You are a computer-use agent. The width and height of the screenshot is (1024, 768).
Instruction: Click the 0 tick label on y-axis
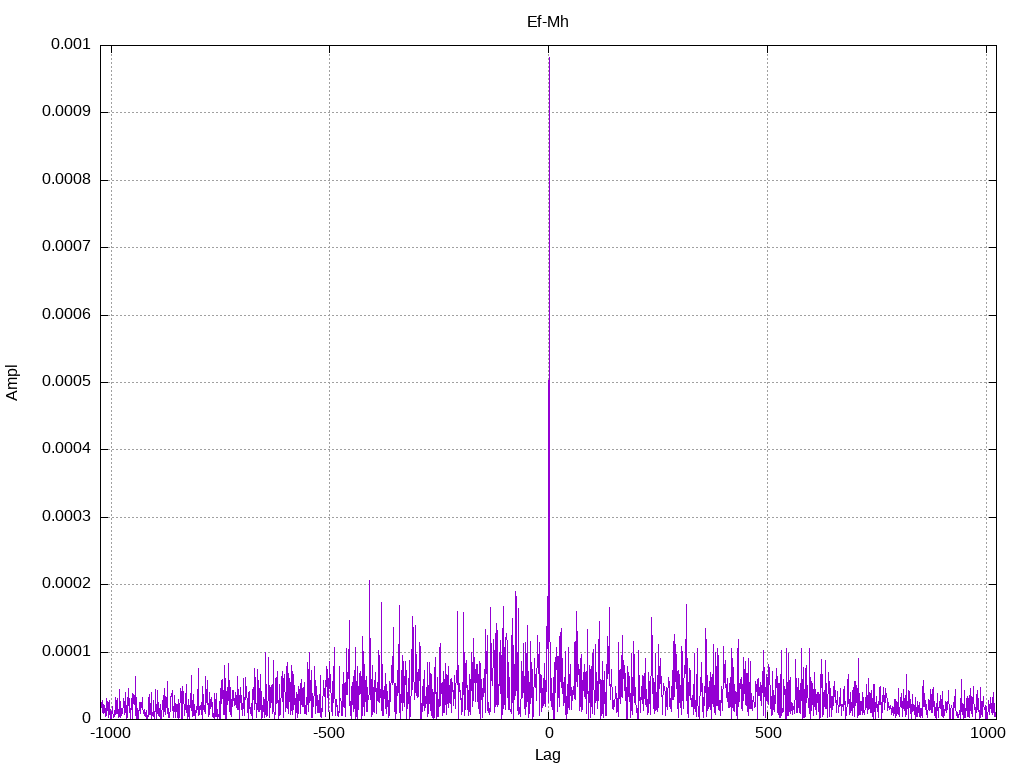(x=86, y=718)
